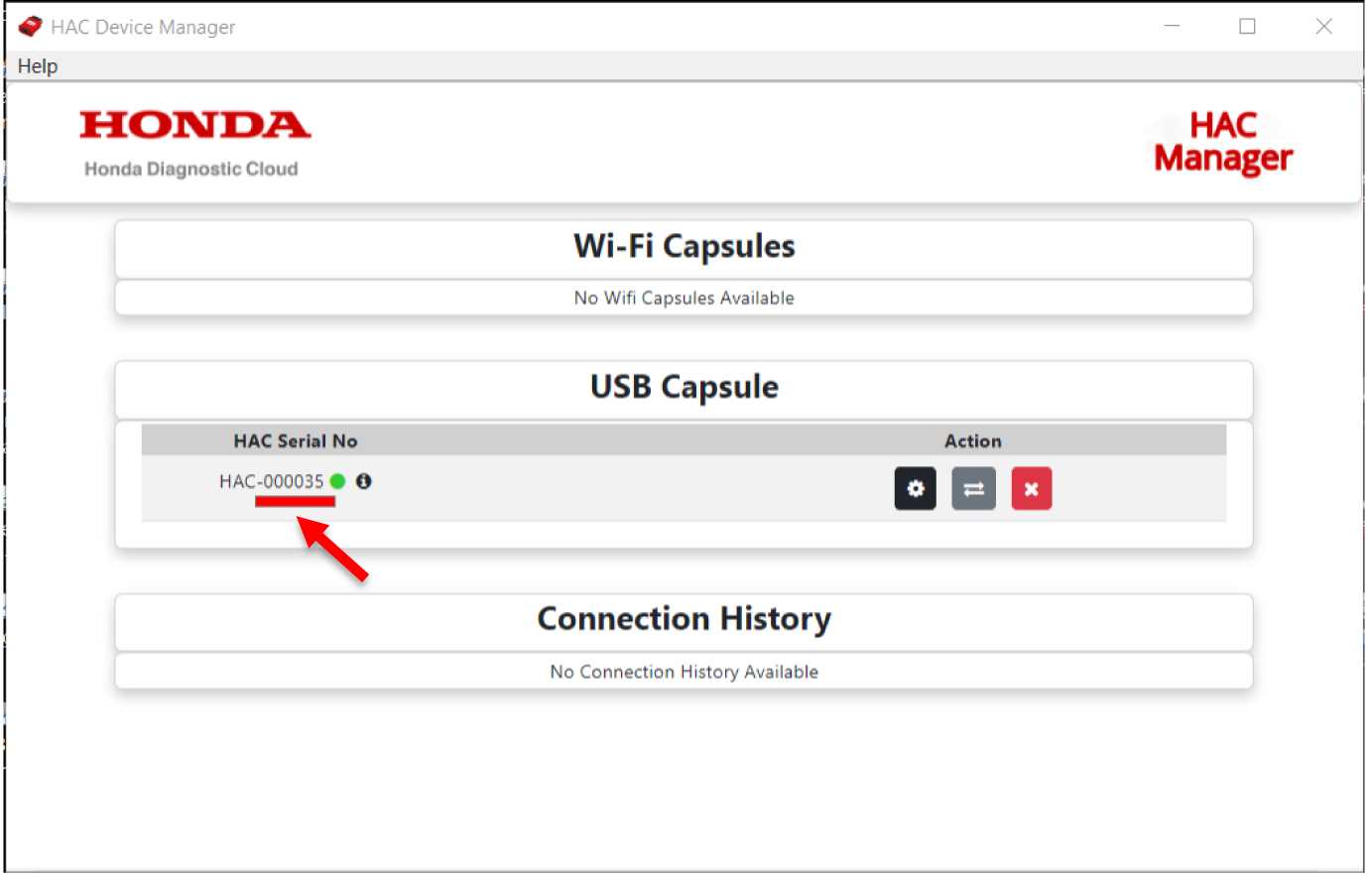Click the No Wifi Capsules Available message

click(685, 299)
